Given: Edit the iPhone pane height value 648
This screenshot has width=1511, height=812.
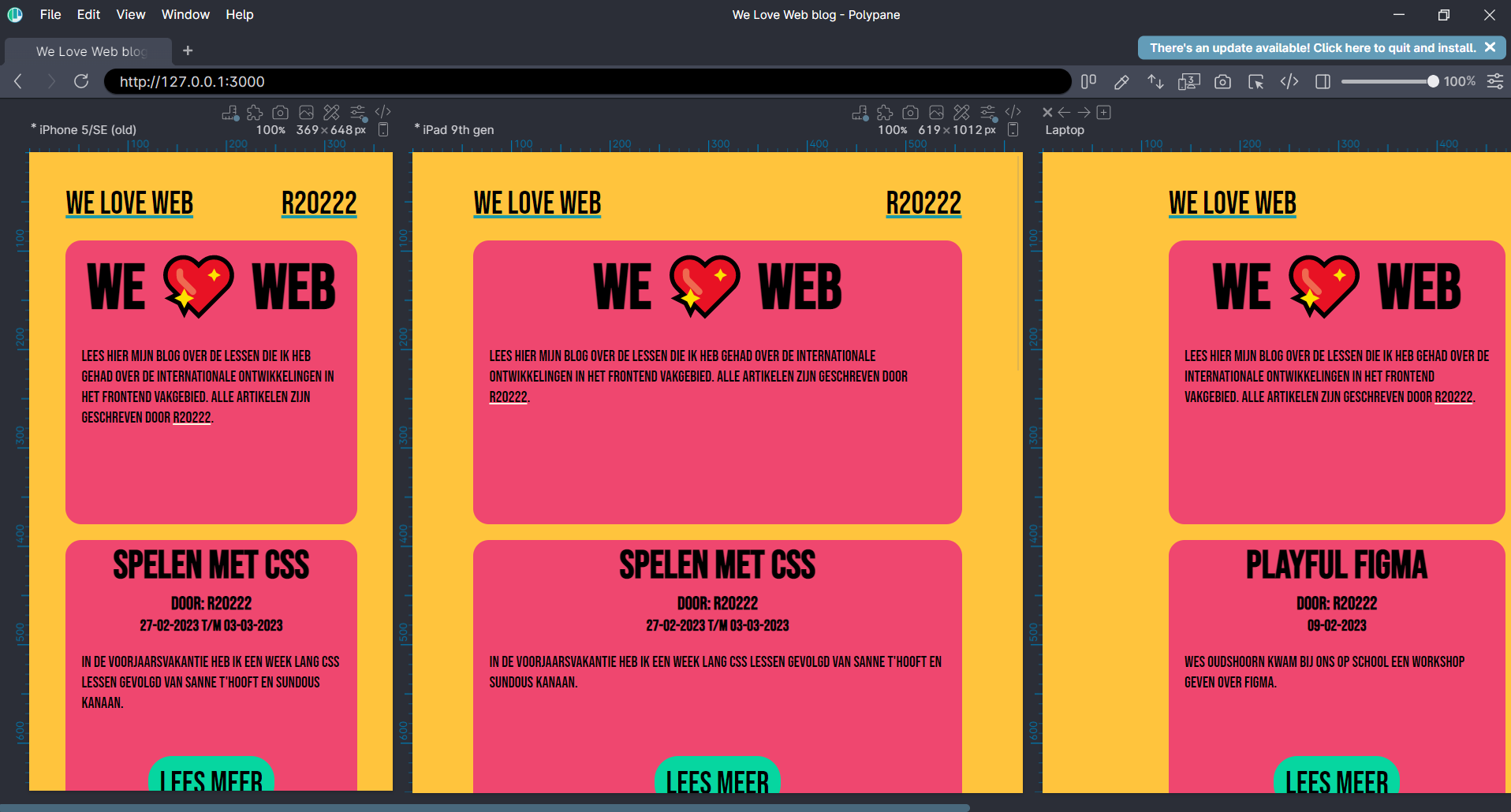Looking at the screenshot, I should (341, 130).
